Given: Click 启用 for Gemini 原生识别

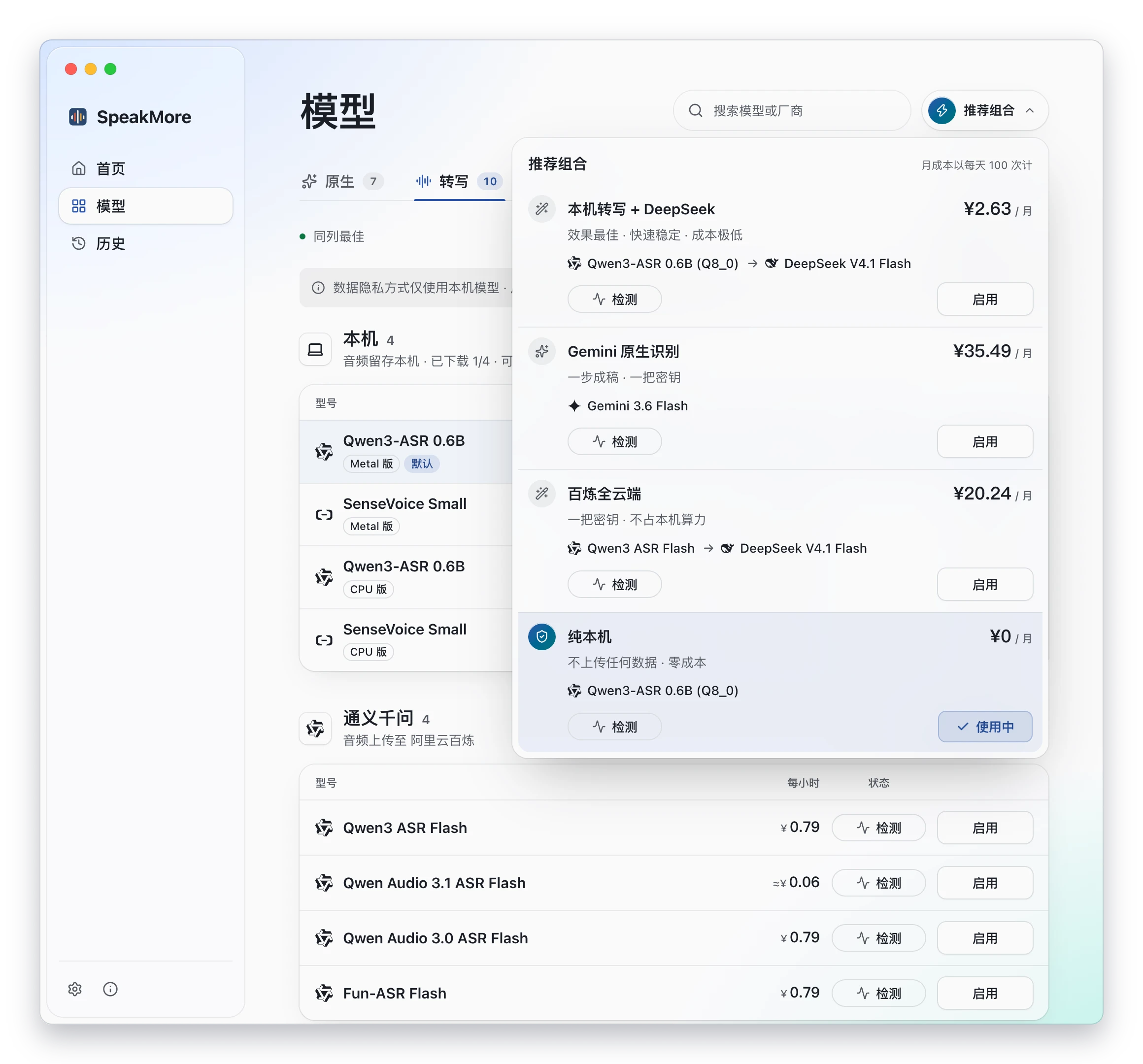Looking at the screenshot, I should point(985,441).
